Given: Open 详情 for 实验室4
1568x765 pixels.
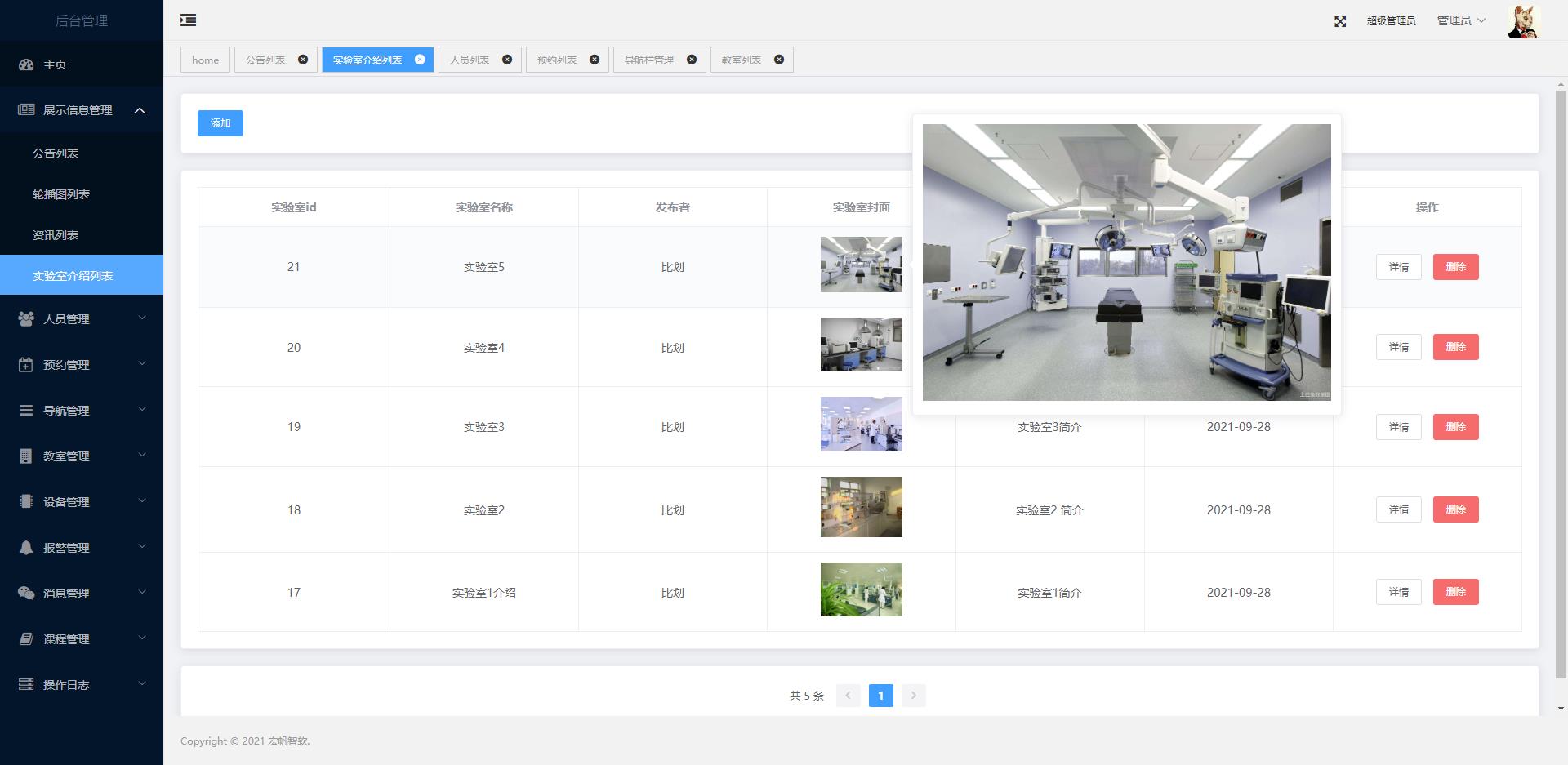Looking at the screenshot, I should click(x=1399, y=347).
